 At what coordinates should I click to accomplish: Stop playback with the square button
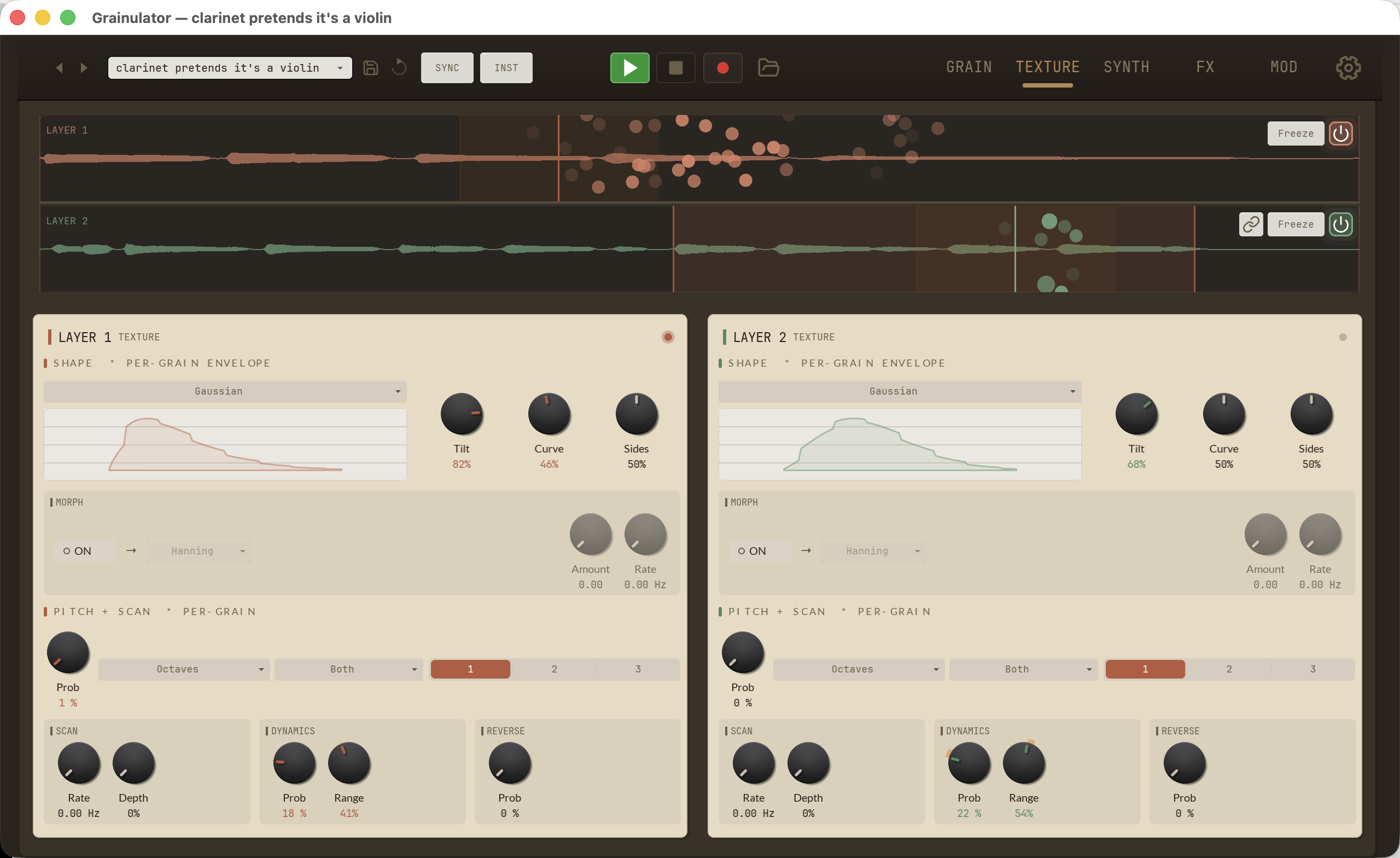675,68
